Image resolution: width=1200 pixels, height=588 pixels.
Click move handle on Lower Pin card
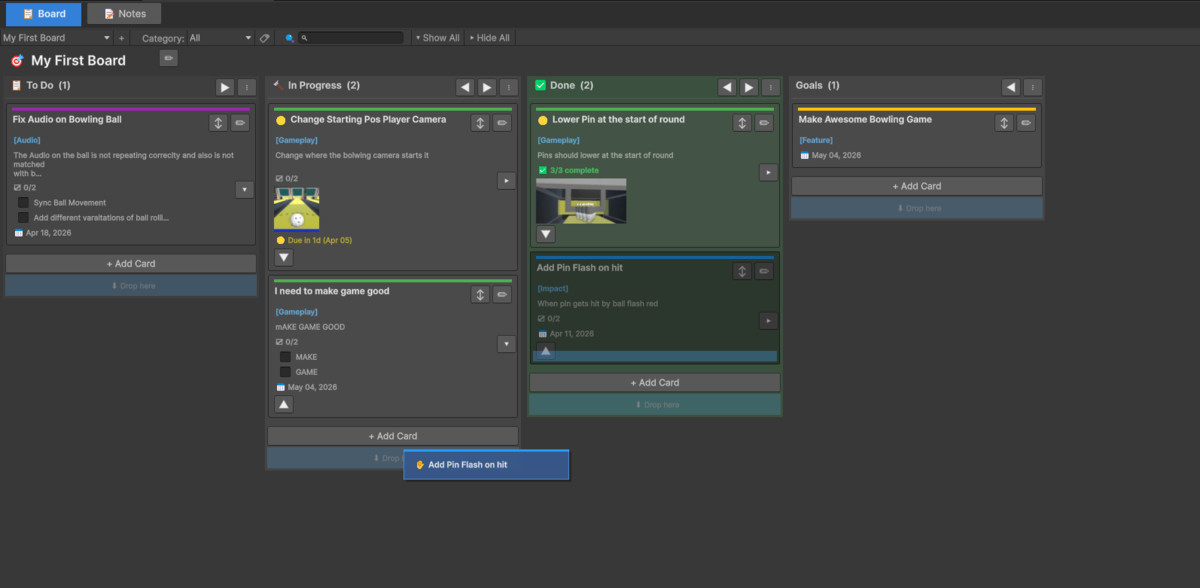pos(742,123)
